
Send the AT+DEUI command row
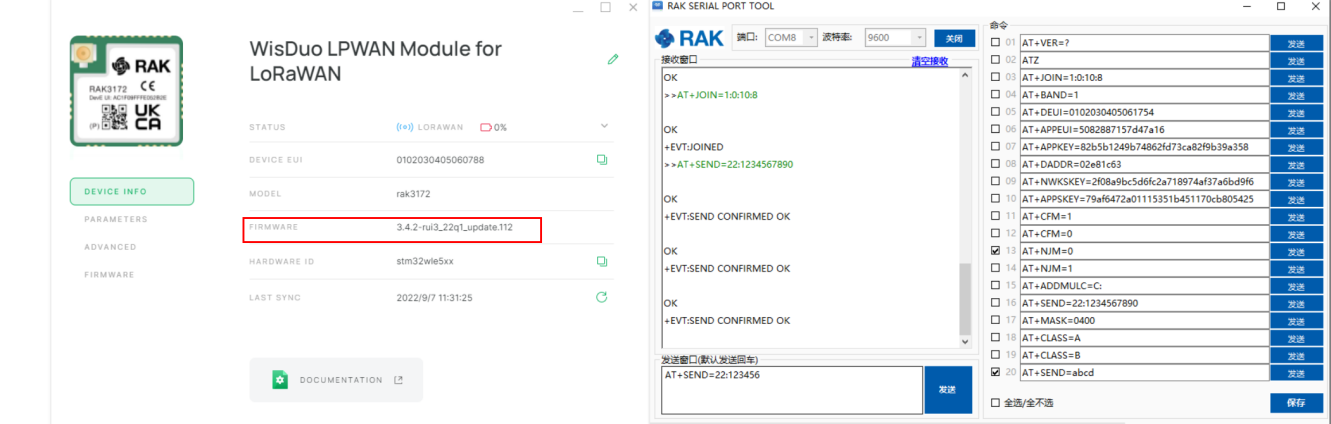click(1296, 112)
